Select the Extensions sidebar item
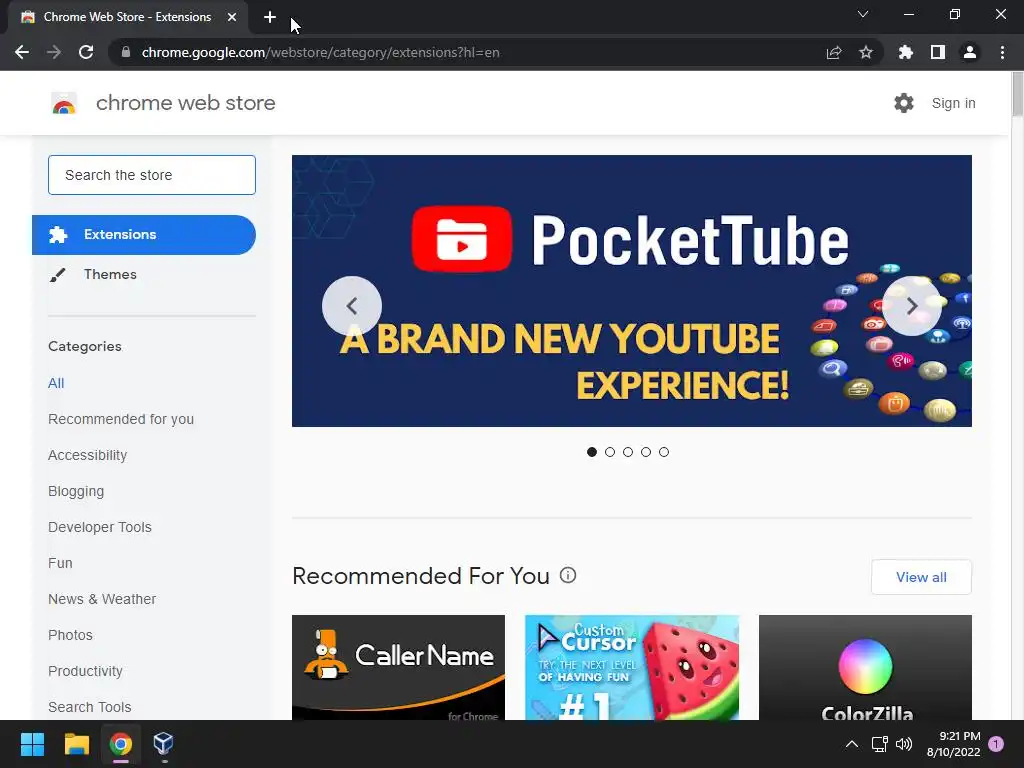The width and height of the screenshot is (1024, 768). point(144,234)
